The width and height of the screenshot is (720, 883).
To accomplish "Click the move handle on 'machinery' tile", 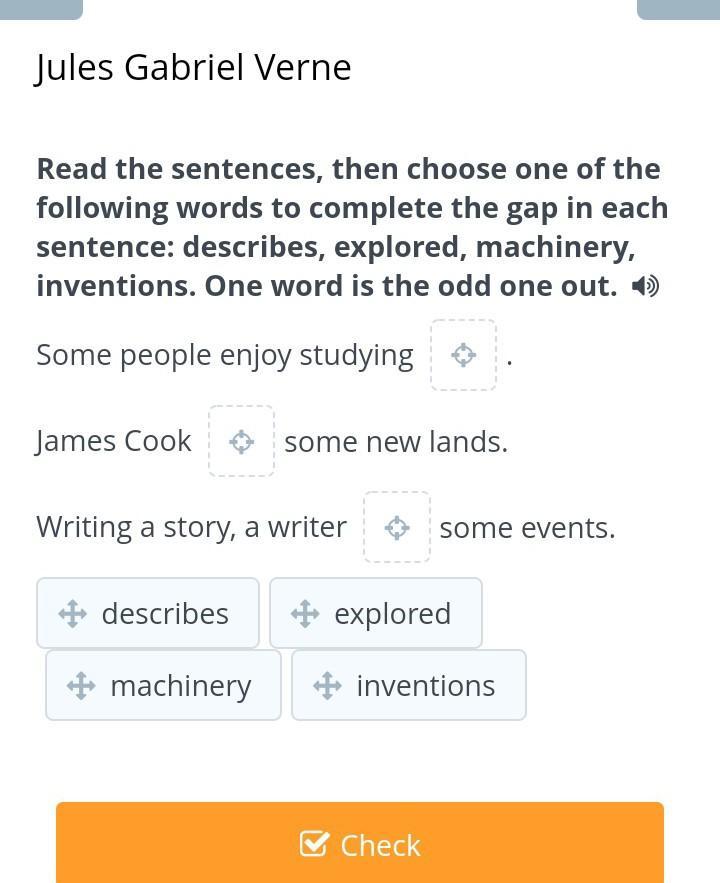I will click(81, 685).
